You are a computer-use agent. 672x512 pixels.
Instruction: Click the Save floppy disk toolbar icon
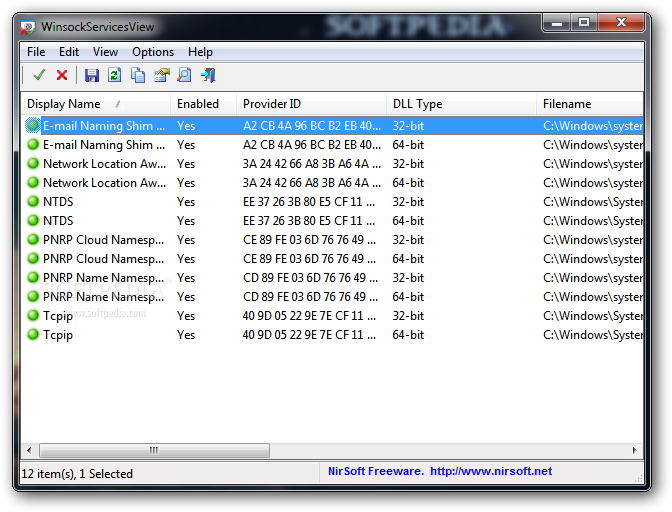92,75
